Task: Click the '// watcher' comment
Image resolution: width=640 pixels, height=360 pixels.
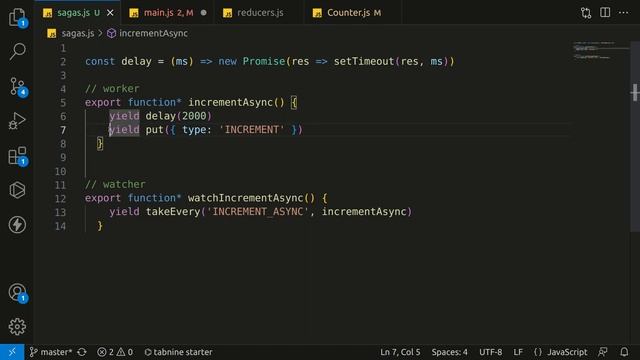Action: coord(115,184)
